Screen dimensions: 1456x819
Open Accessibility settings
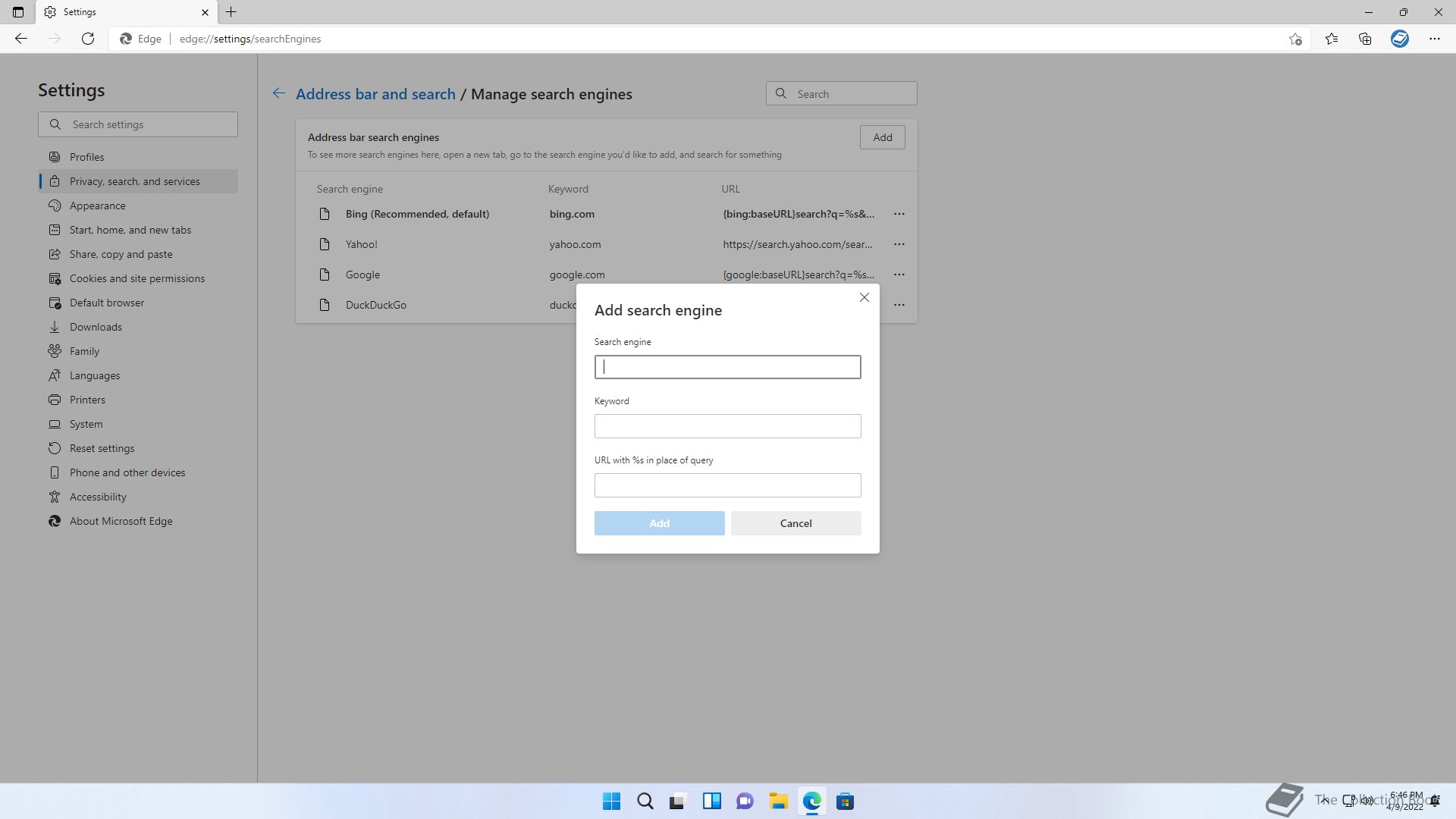point(138,497)
